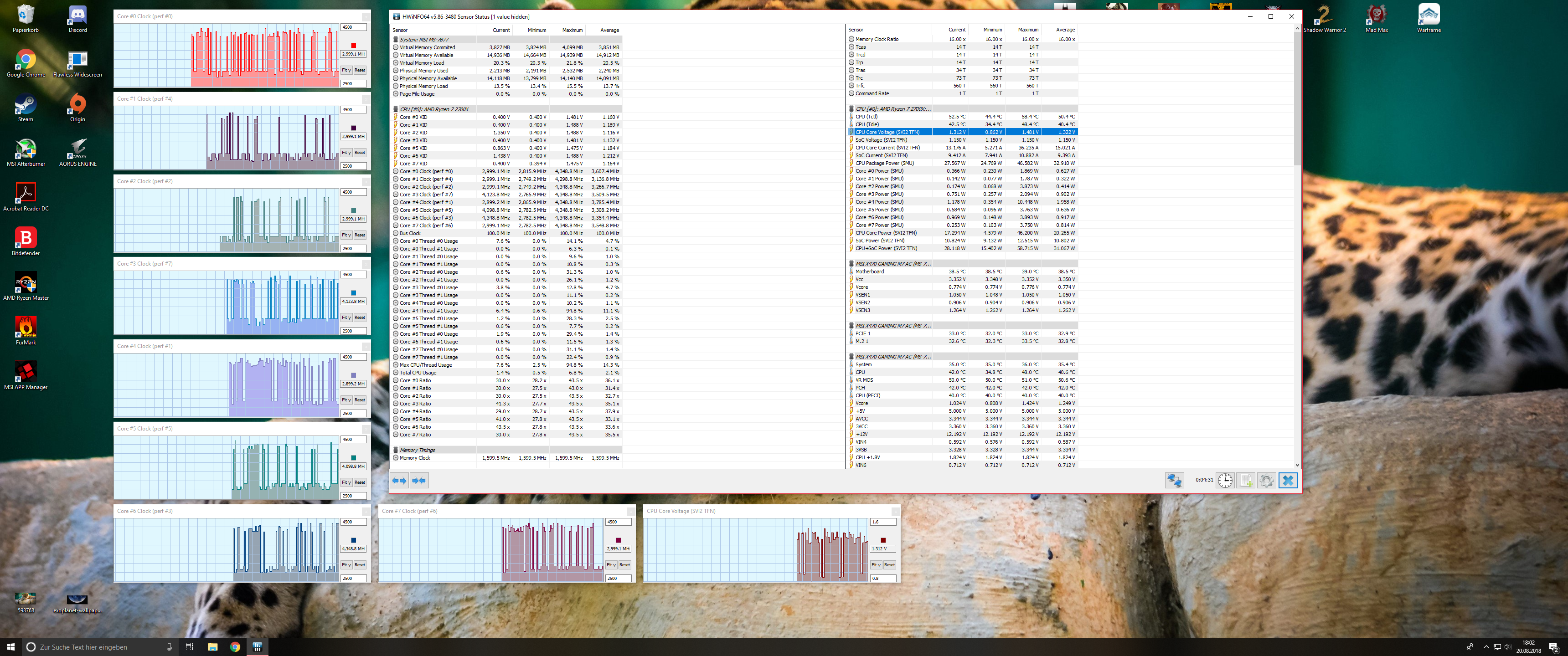Click the network/remote monitoring computers icon
Viewport: 1568px width, 656px height.
[1174, 480]
